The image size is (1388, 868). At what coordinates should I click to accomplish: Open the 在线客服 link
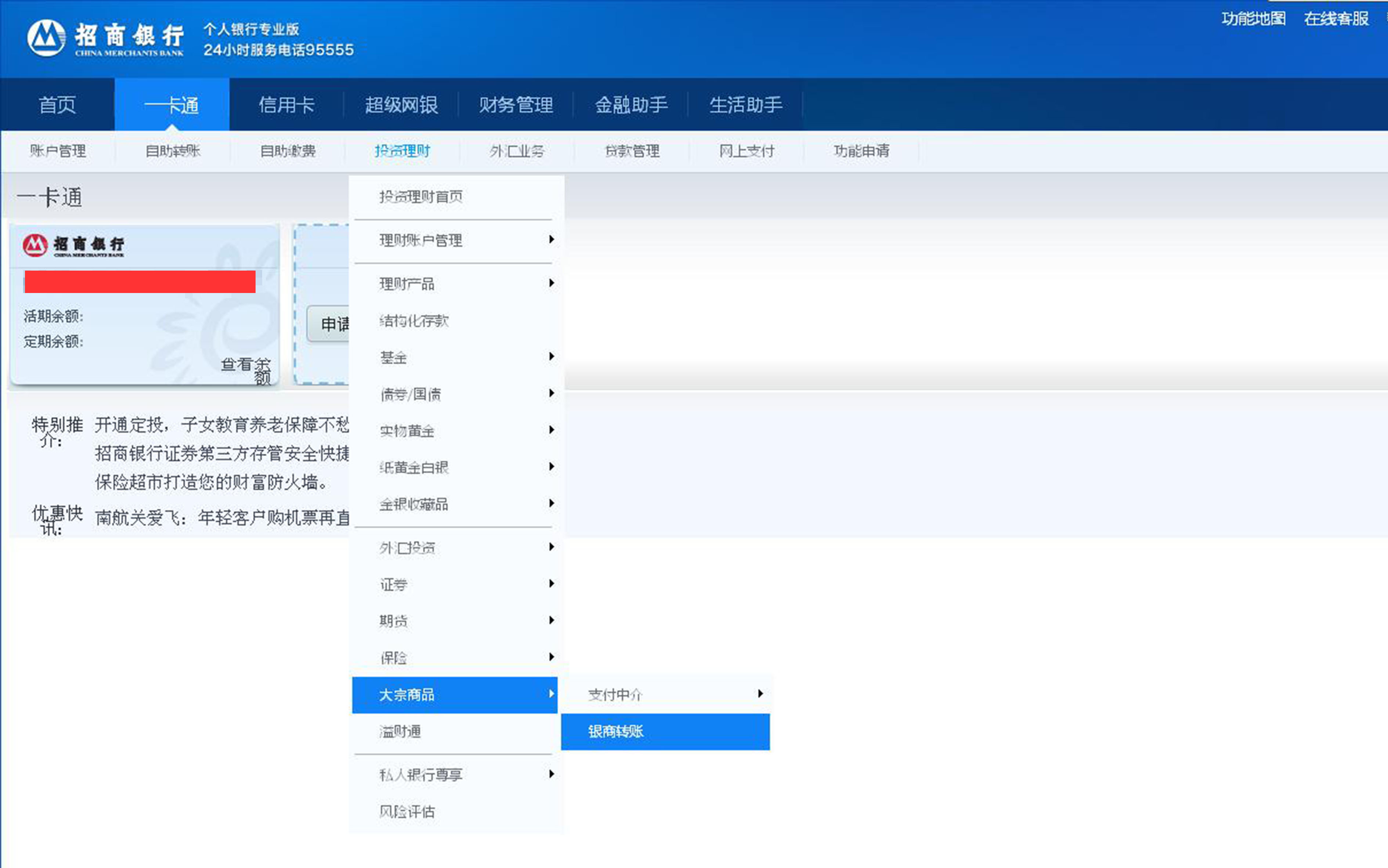tap(1336, 19)
